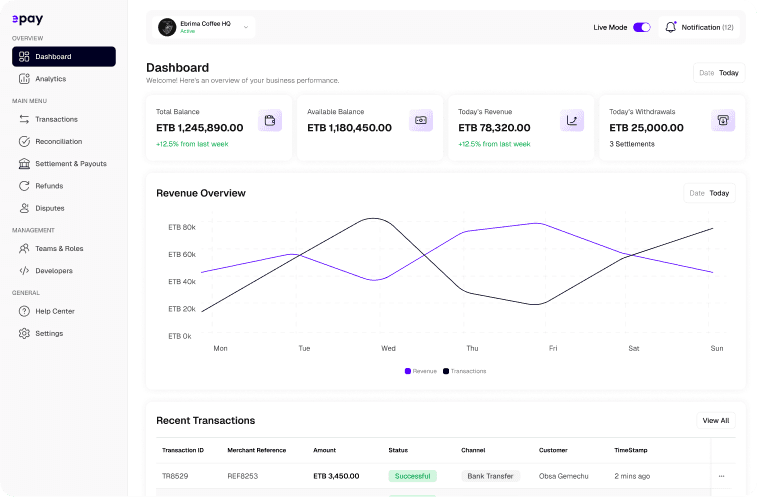Screen dimensions: 757x497
Task: Open Settings in the sidebar
Action: click(64, 334)
